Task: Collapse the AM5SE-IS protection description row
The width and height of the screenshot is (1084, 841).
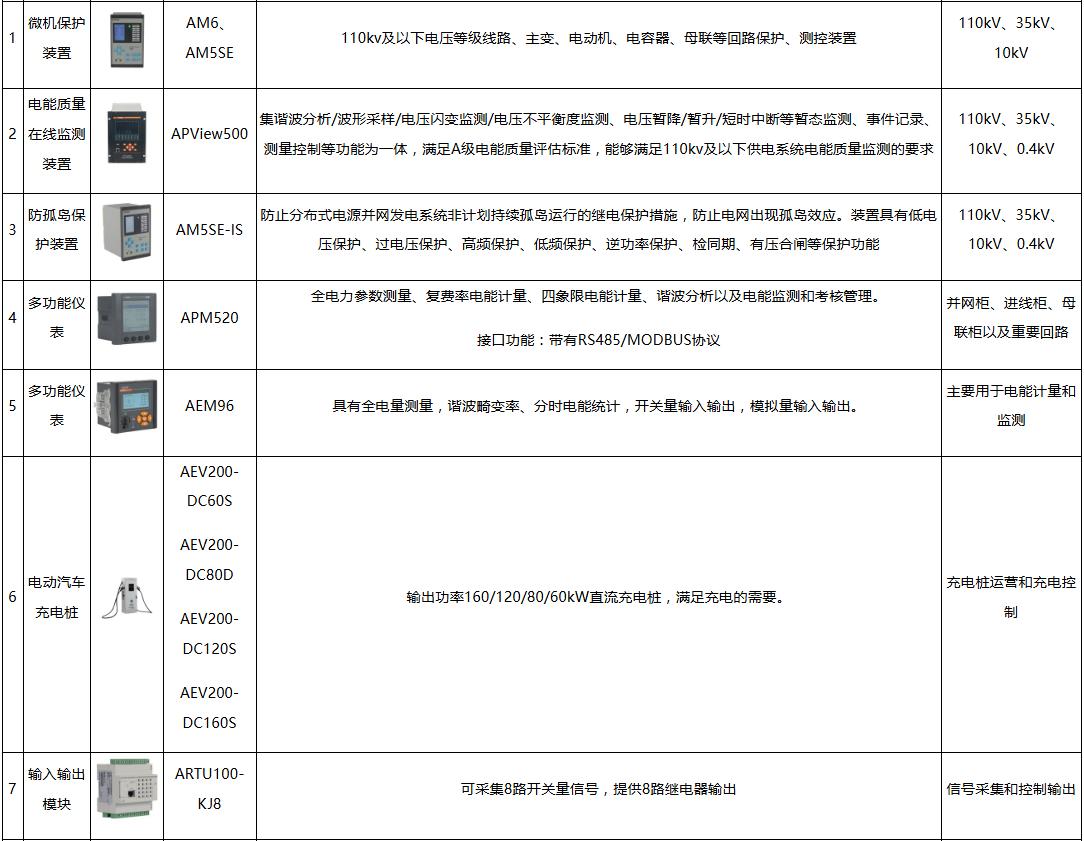Action: (600, 229)
